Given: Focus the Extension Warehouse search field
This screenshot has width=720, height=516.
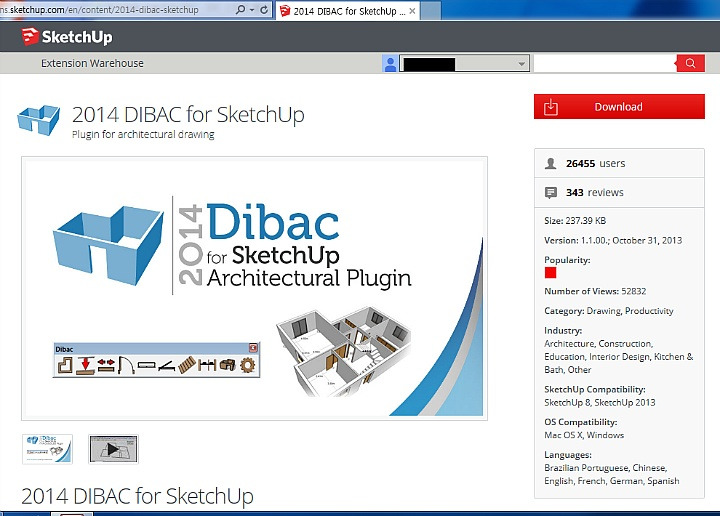Looking at the screenshot, I should pyautogui.click(x=605, y=63).
